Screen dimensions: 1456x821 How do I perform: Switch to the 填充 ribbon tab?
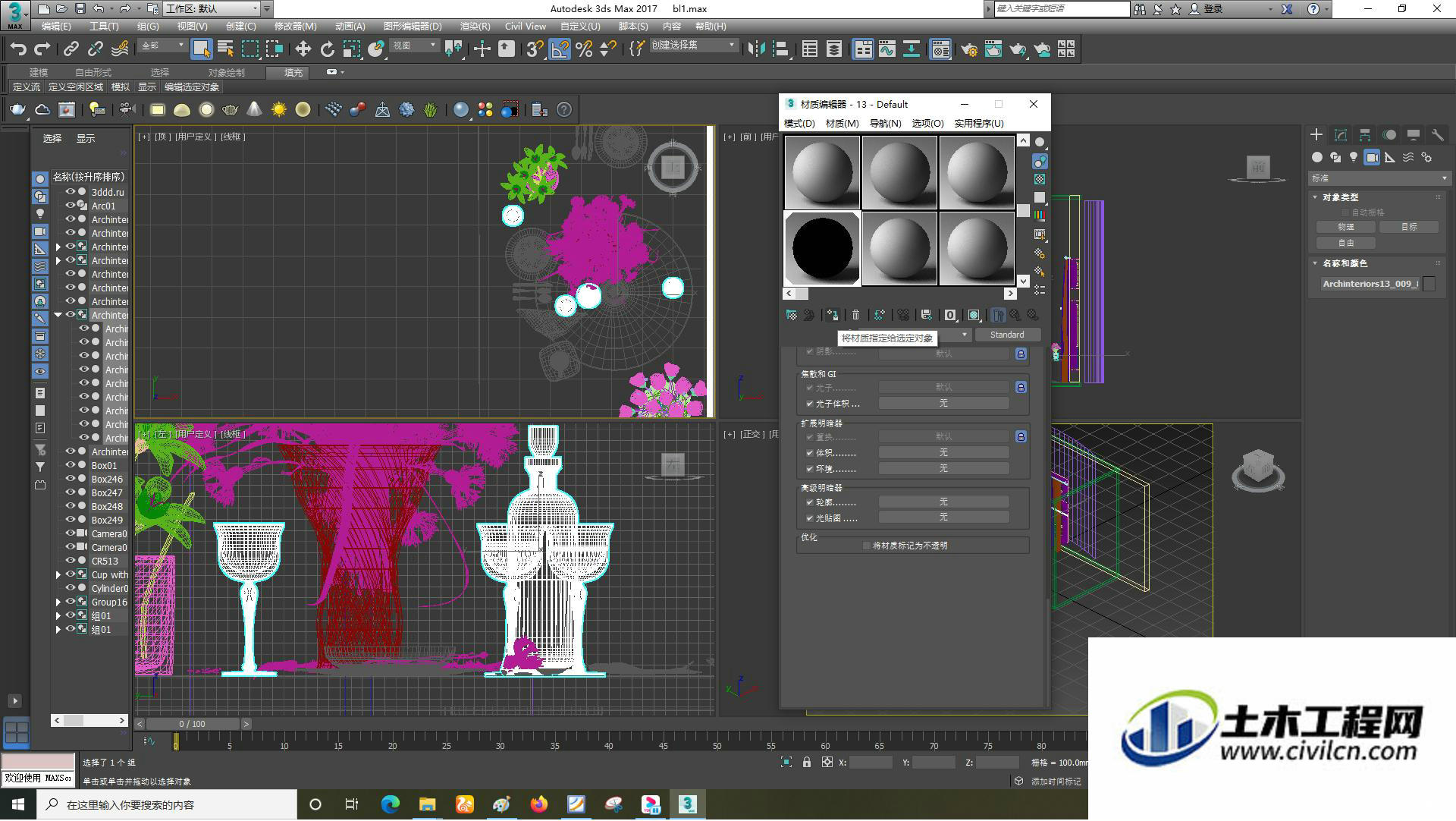[x=293, y=73]
